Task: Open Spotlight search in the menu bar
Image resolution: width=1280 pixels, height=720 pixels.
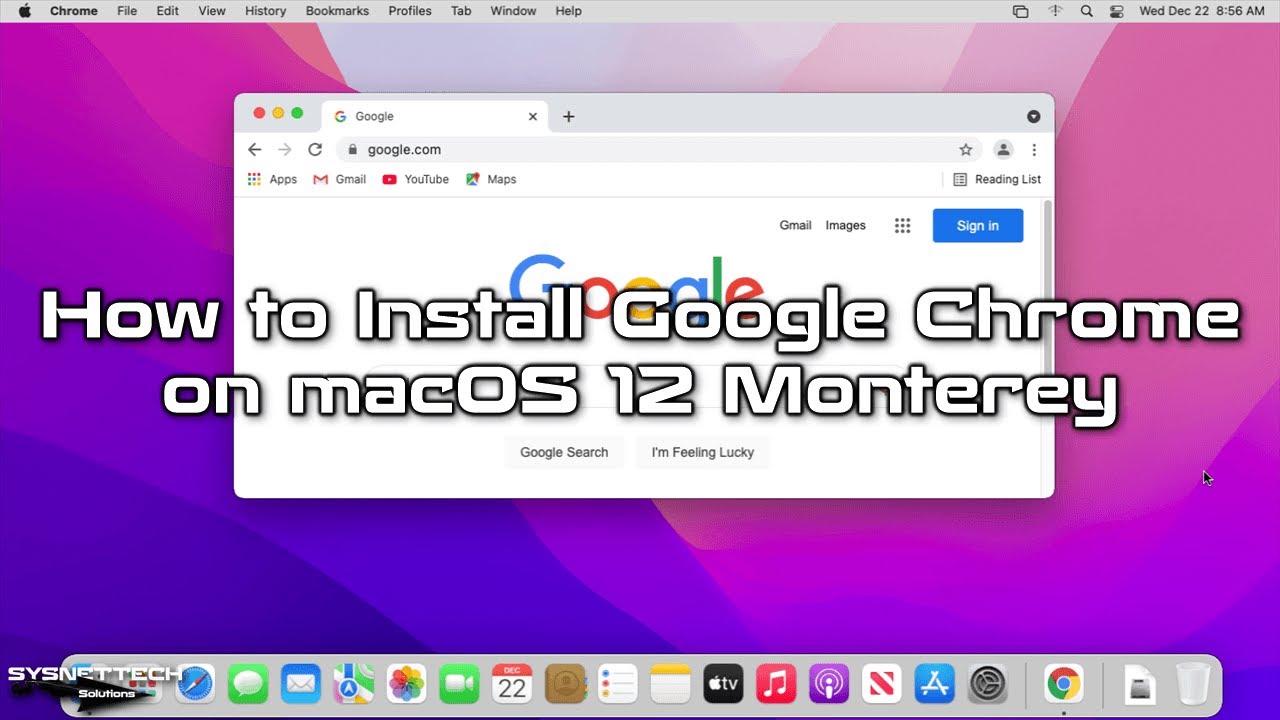Action: point(1087,11)
